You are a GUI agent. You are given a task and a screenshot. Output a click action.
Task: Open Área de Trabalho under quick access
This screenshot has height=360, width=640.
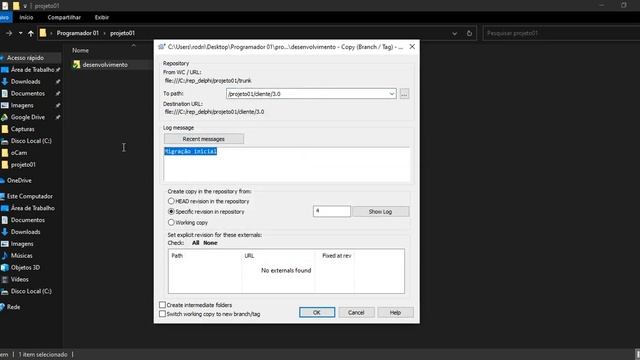(x=32, y=69)
